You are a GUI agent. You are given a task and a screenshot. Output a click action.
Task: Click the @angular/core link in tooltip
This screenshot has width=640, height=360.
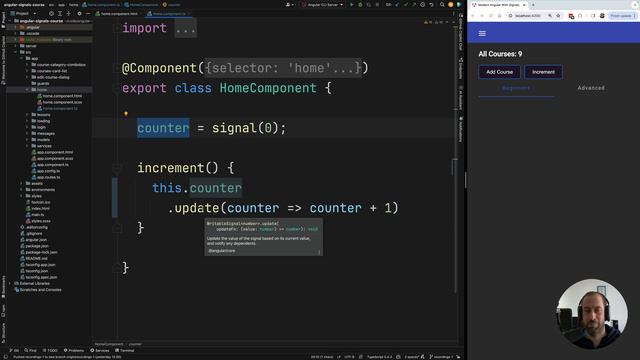coord(222,251)
